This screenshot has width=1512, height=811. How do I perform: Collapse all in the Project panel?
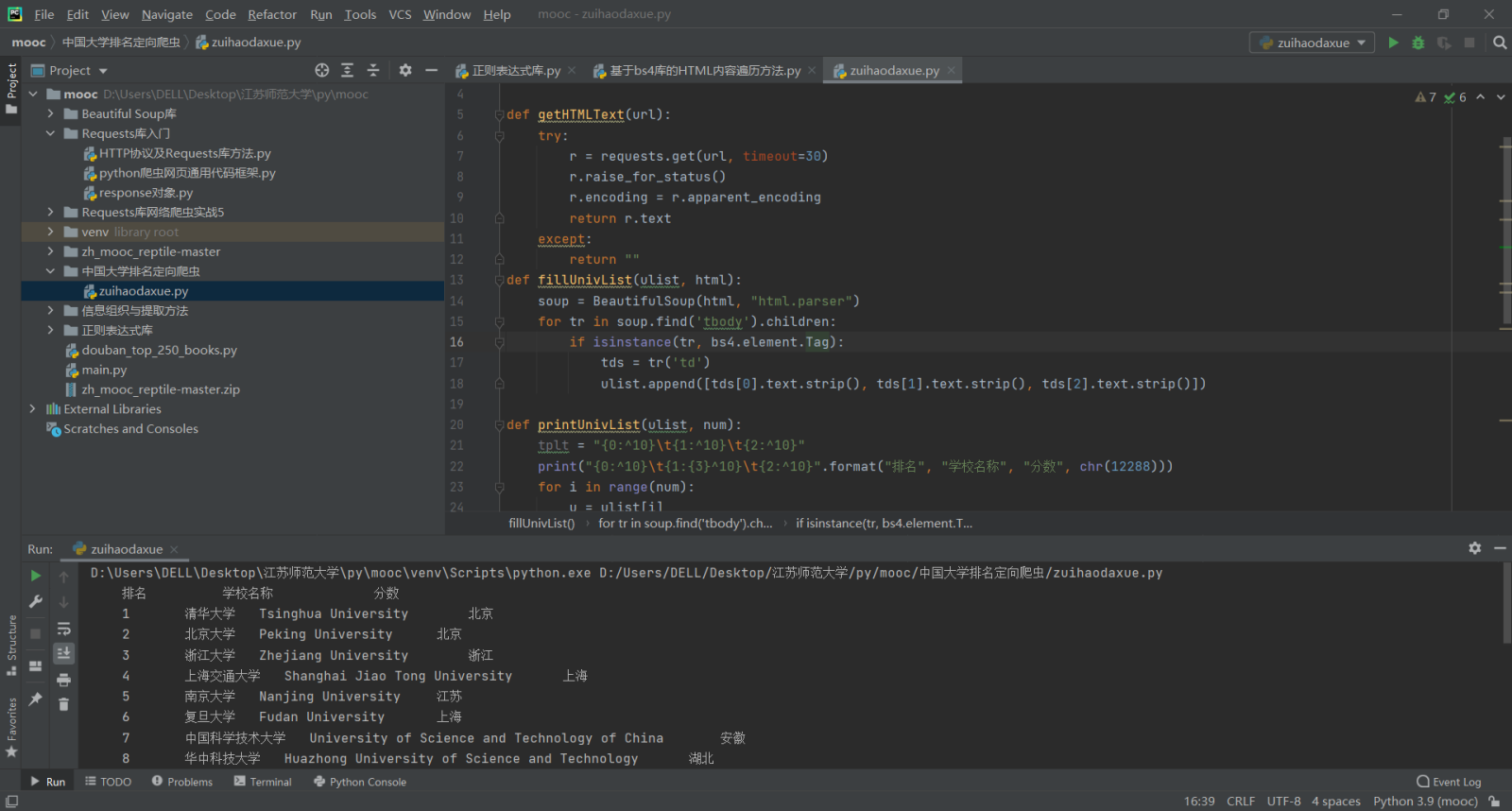click(x=373, y=70)
